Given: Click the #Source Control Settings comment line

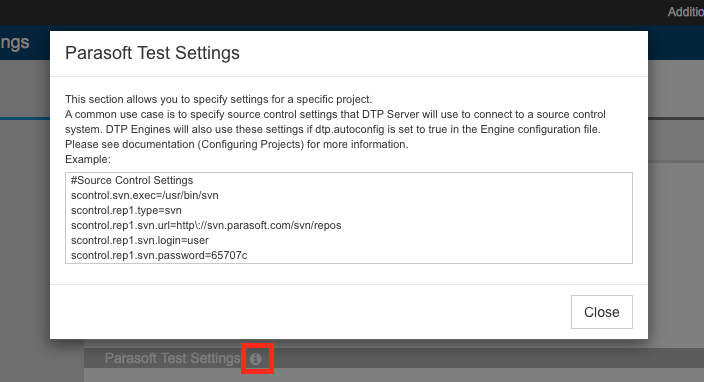Looking at the screenshot, I should 132,180.
